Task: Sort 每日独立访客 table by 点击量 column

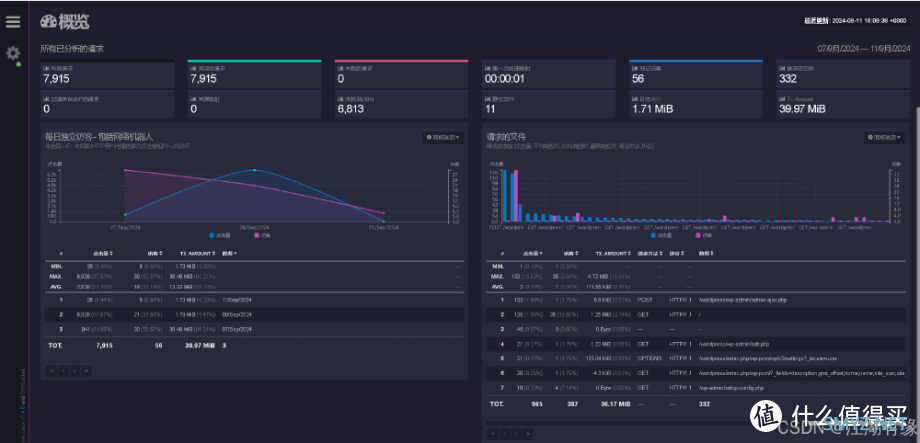Action: 103,253
